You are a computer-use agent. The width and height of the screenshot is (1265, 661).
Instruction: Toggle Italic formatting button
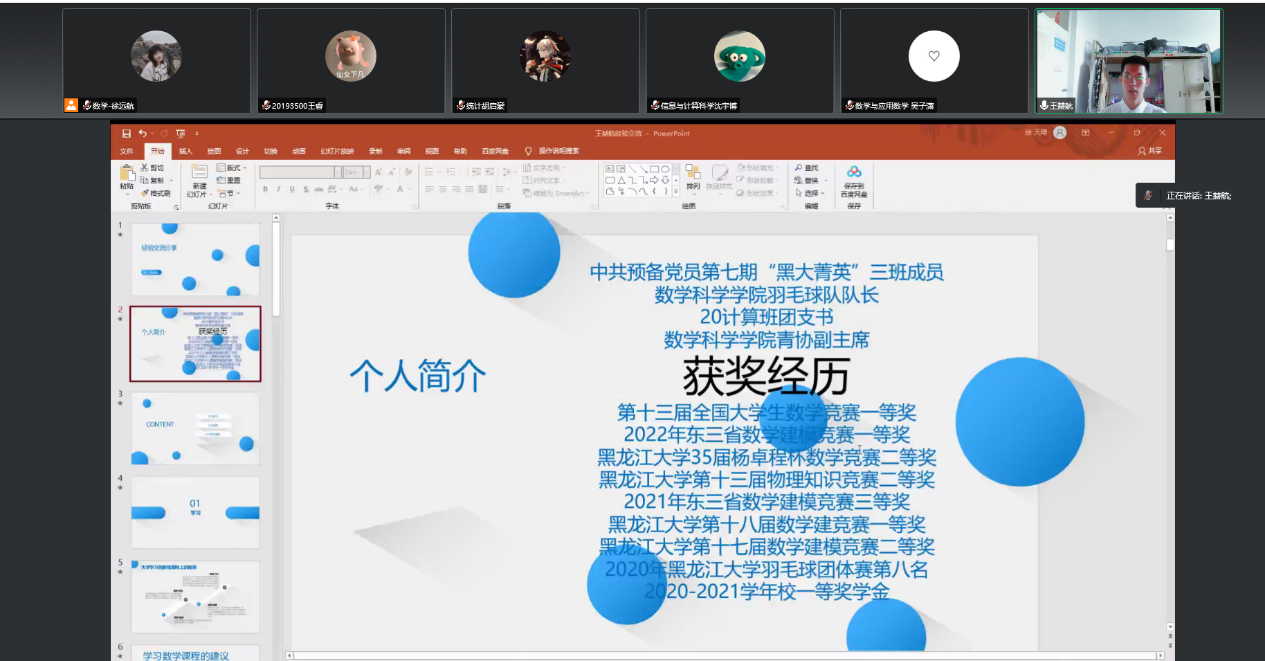click(x=279, y=189)
